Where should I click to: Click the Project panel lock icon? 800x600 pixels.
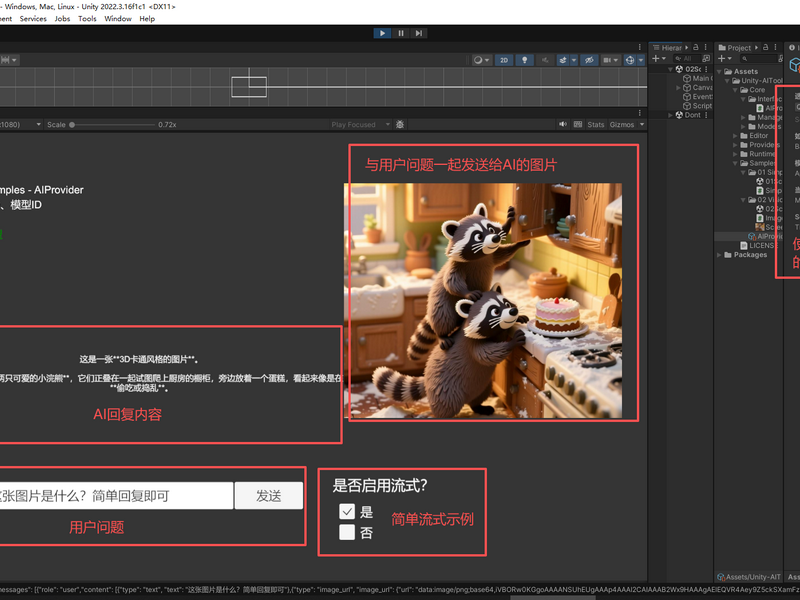click(x=765, y=47)
